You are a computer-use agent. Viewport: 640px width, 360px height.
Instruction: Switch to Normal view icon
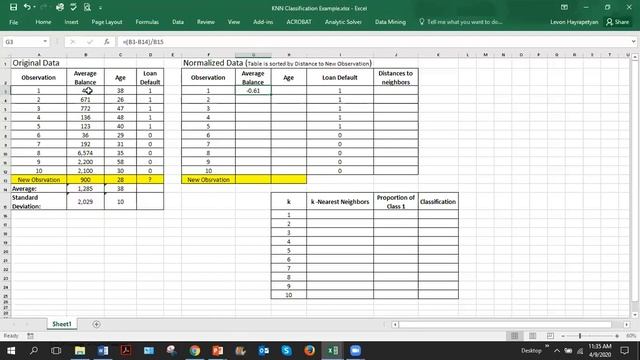click(x=514, y=336)
